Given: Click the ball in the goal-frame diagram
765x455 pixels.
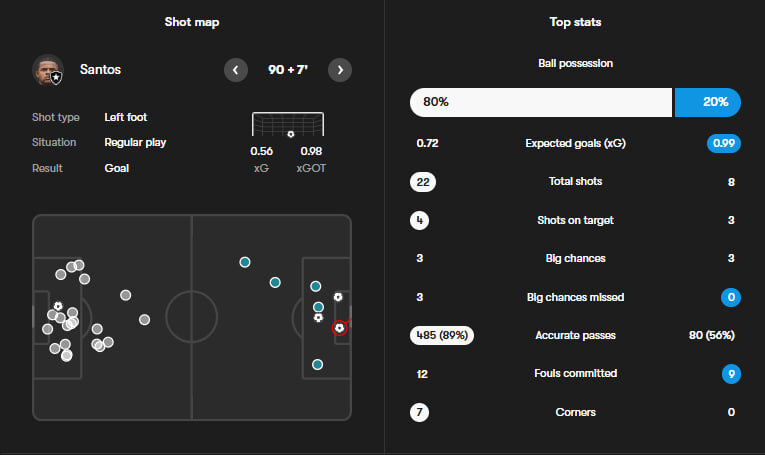Looking at the screenshot, I should [290, 134].
